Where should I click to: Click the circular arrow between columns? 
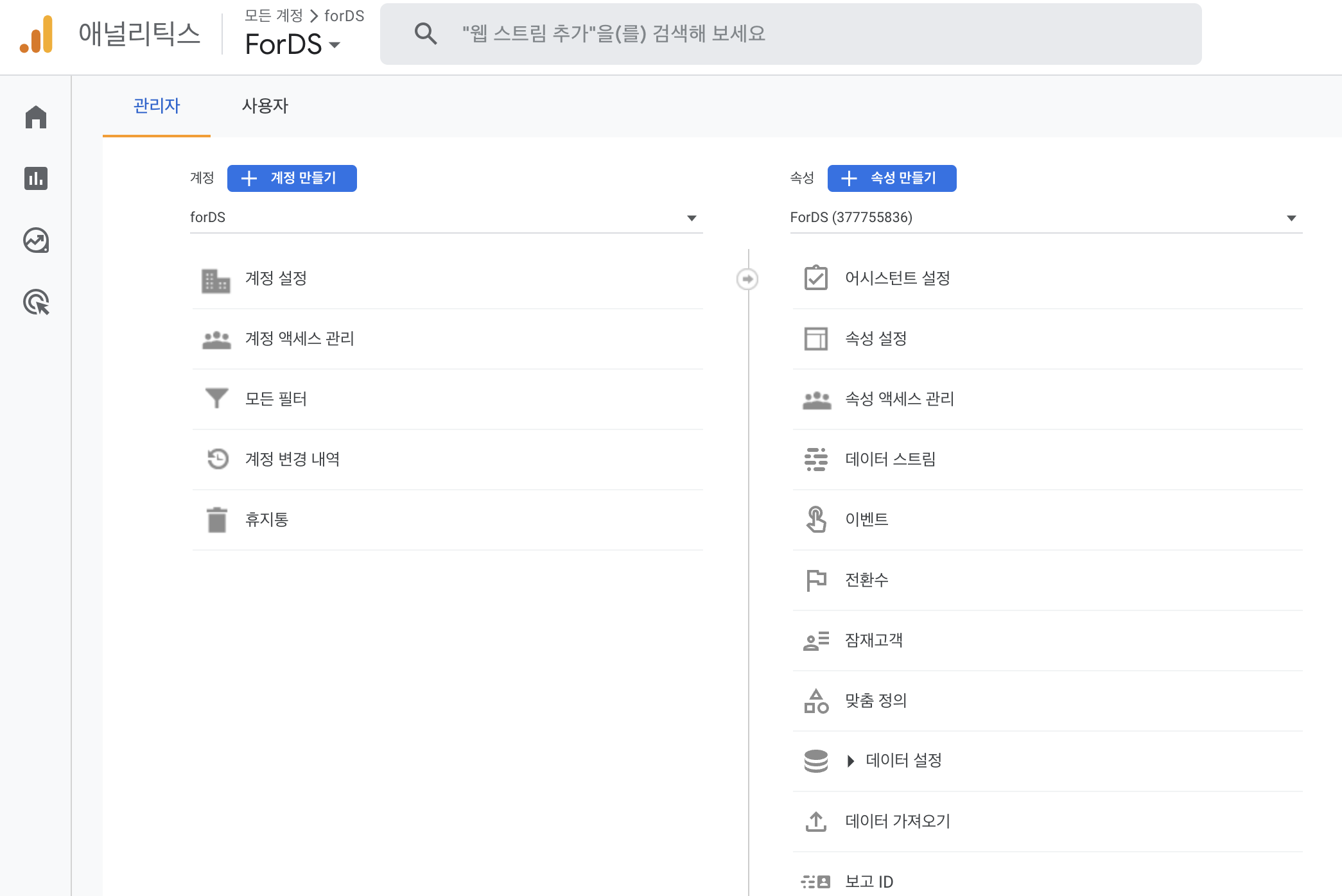coord(747,279)
